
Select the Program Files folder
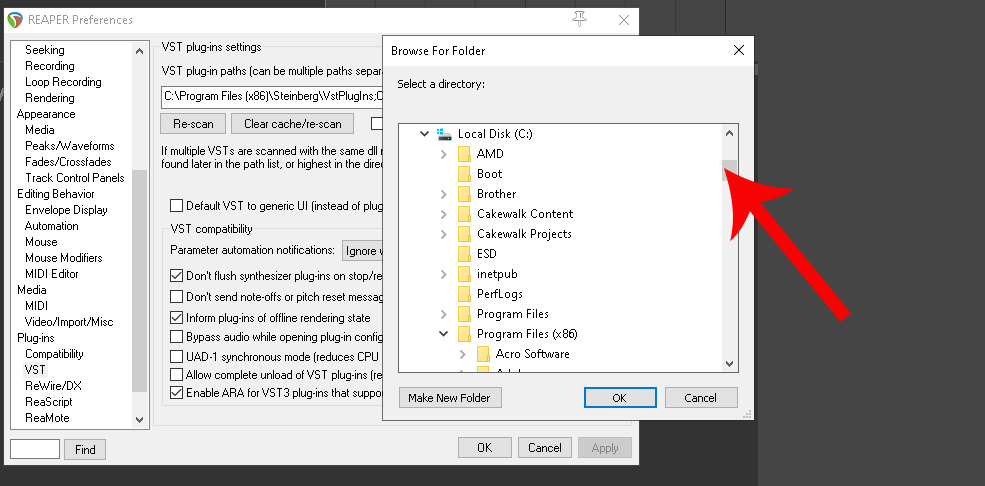(x=503, y=314)
